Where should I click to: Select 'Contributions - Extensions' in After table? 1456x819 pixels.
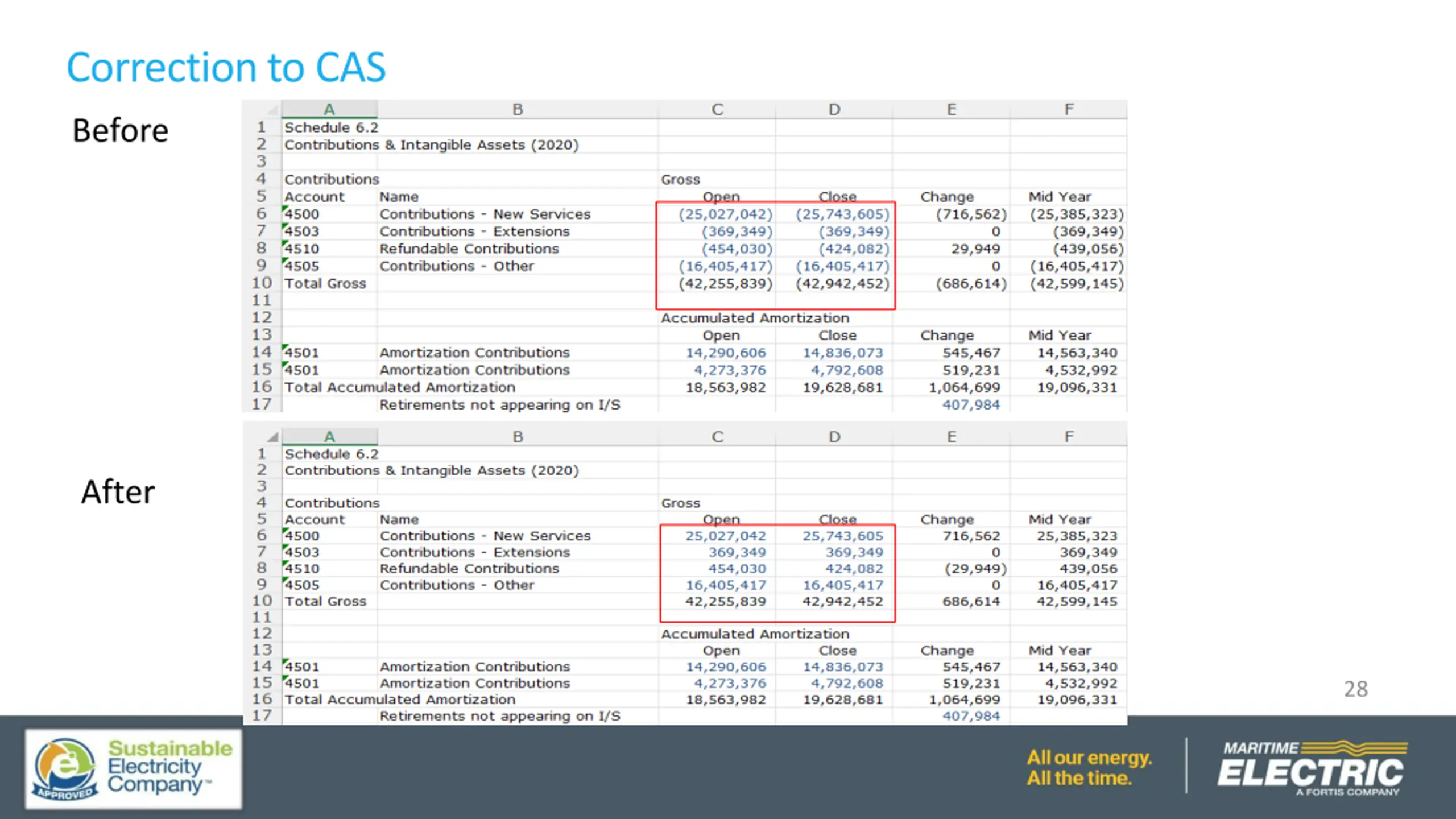point(475,553)
